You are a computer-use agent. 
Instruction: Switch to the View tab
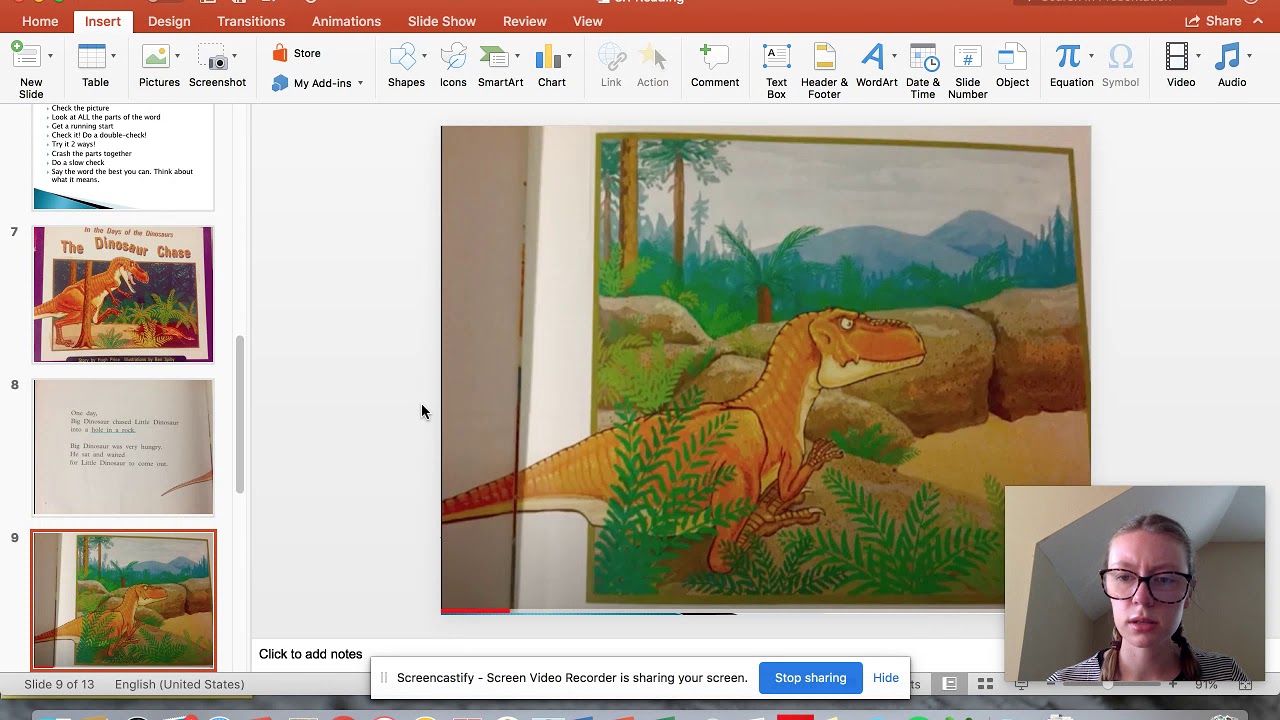pyautogui.click(x=588, y=21)
